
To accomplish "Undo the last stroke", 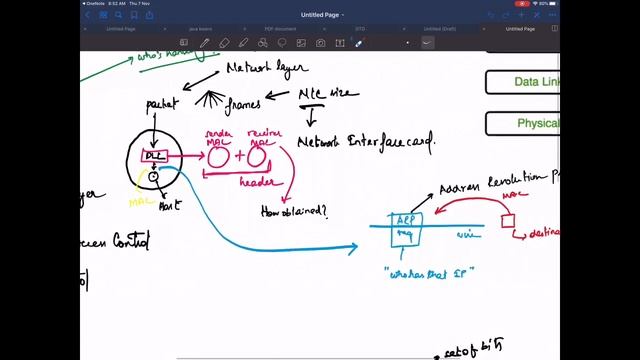I will pyautogui.click(x=491, y=15).
